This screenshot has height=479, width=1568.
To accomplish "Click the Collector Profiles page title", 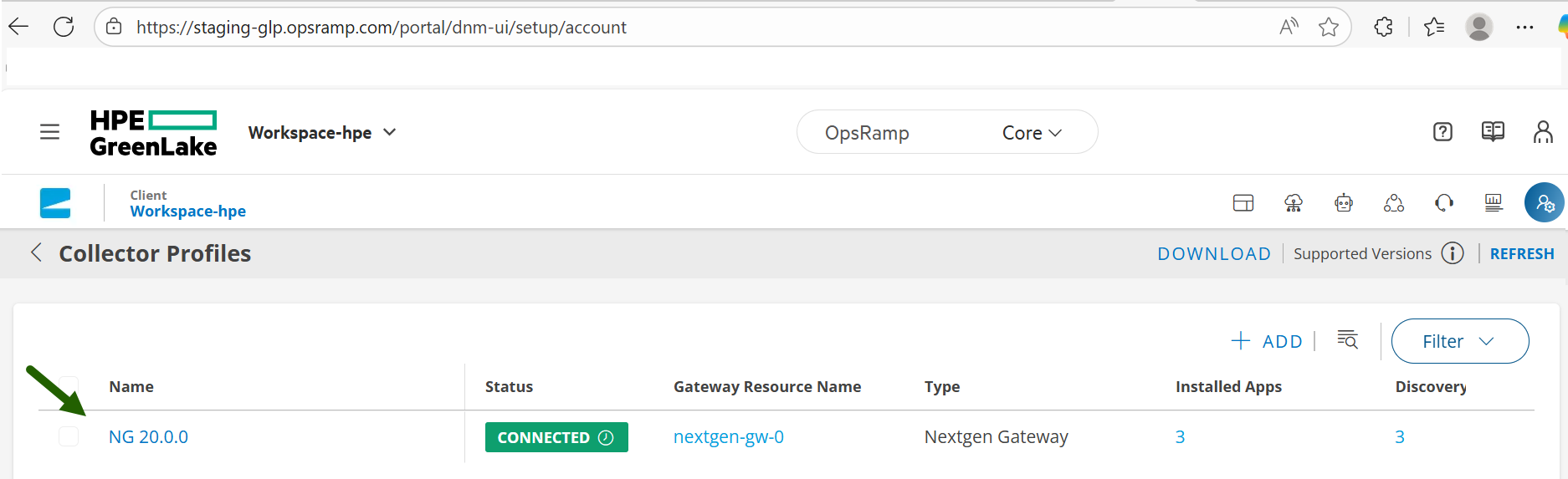I will click(x=155, y=253).
